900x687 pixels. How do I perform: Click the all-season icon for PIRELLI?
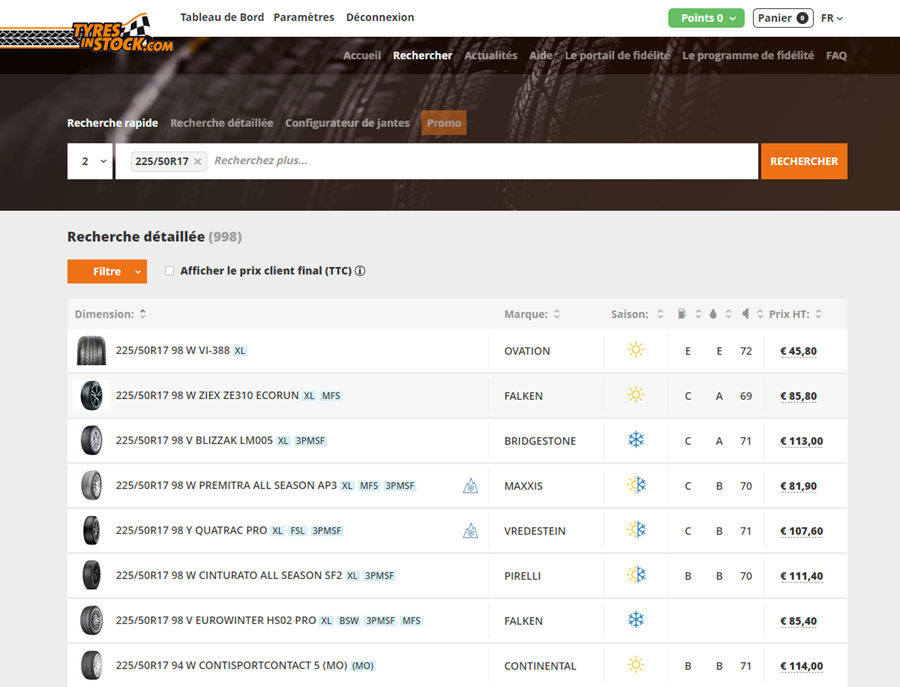[x=636, y=575]
